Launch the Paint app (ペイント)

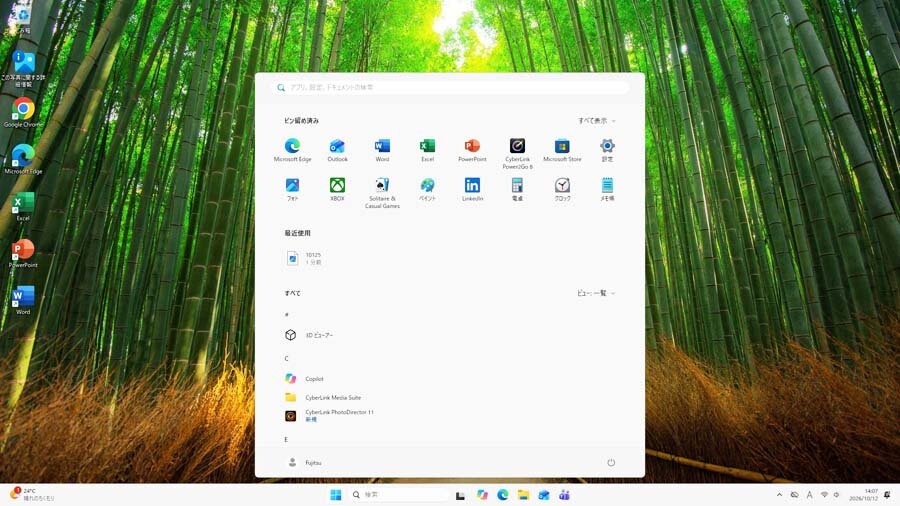428,189
